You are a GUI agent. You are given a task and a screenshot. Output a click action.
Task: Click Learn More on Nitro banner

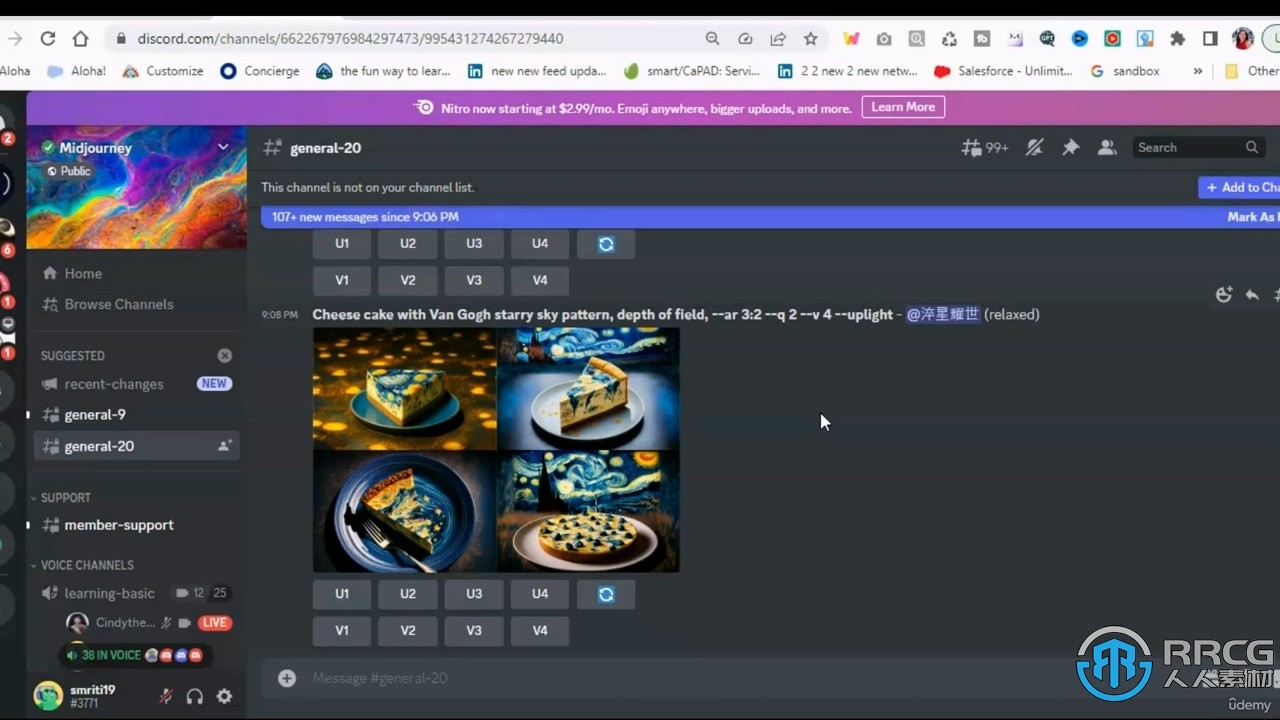[903, 107]
